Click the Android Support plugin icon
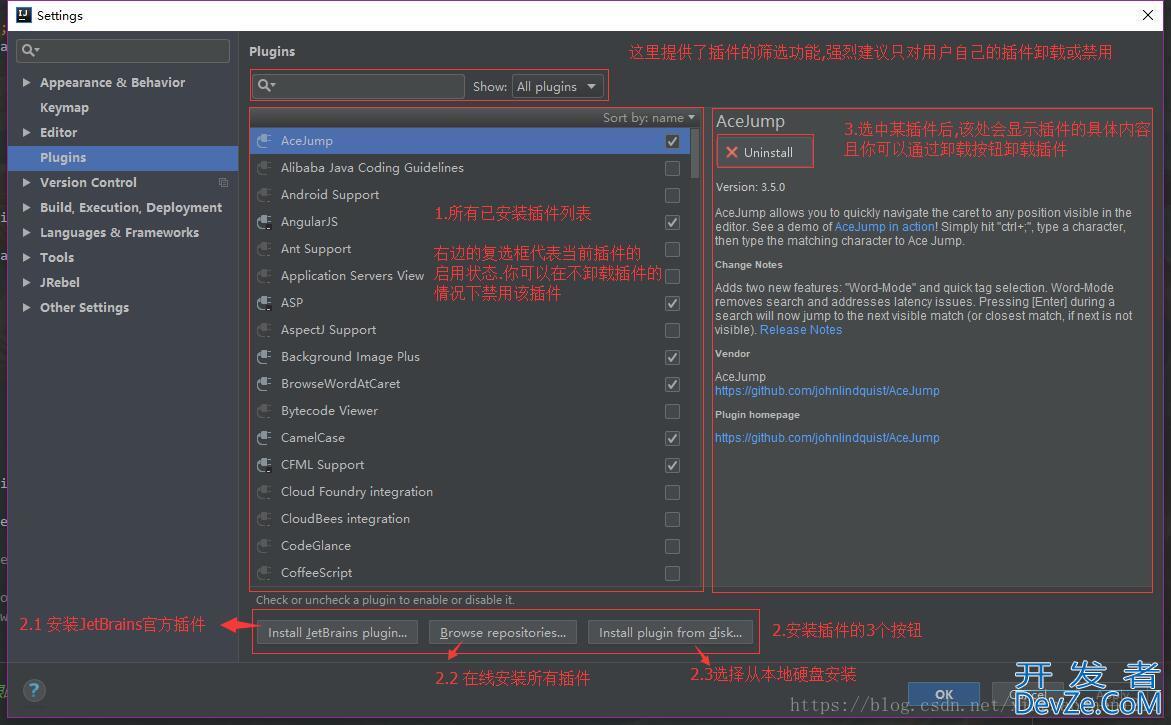 tap(264, 195)
